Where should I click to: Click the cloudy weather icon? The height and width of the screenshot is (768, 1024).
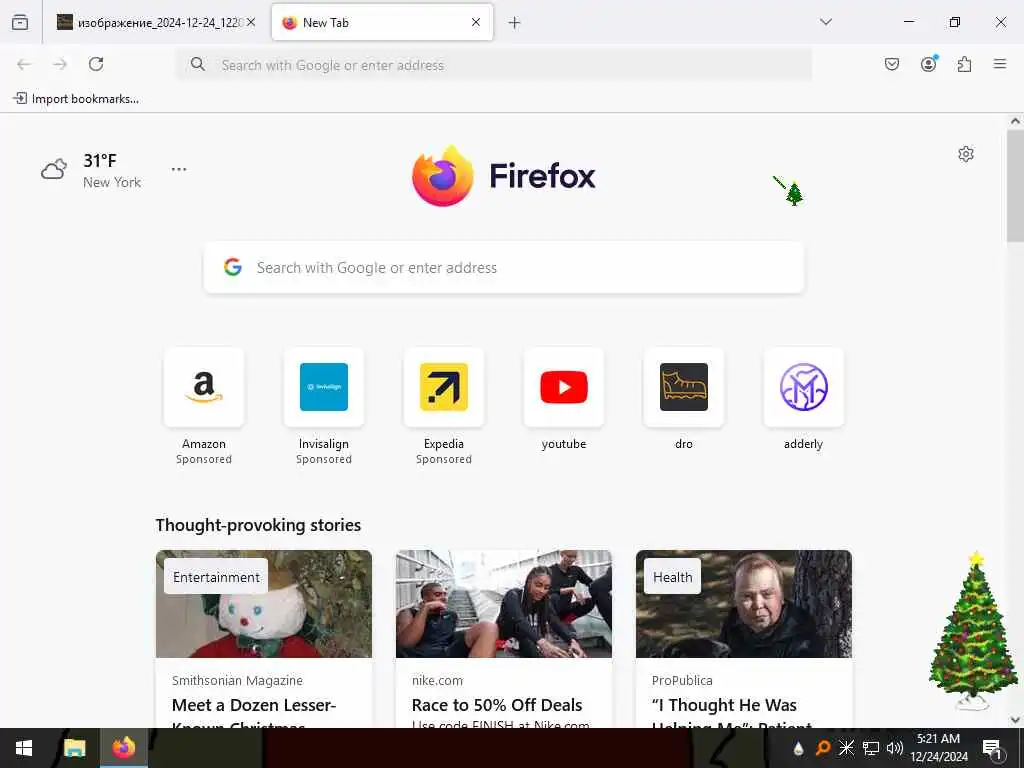[x=54, y=170]
